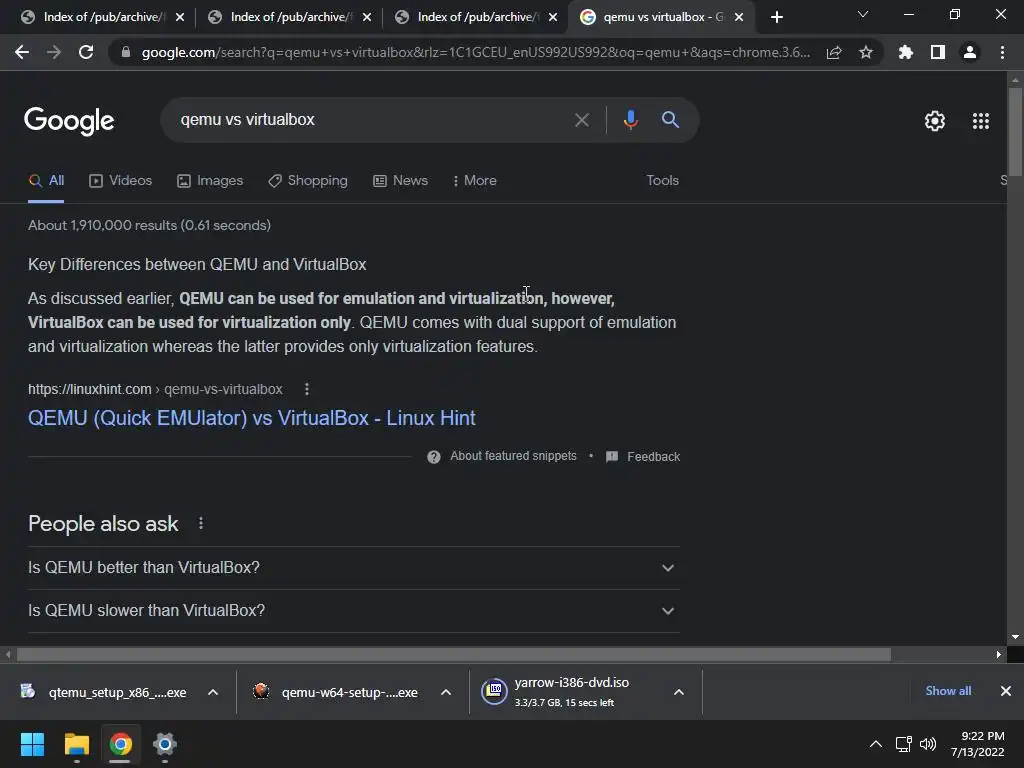Viewport: 1024px width, 768px height.
Task: Open File Explorer from taskbar
Action: pos(76,744)
